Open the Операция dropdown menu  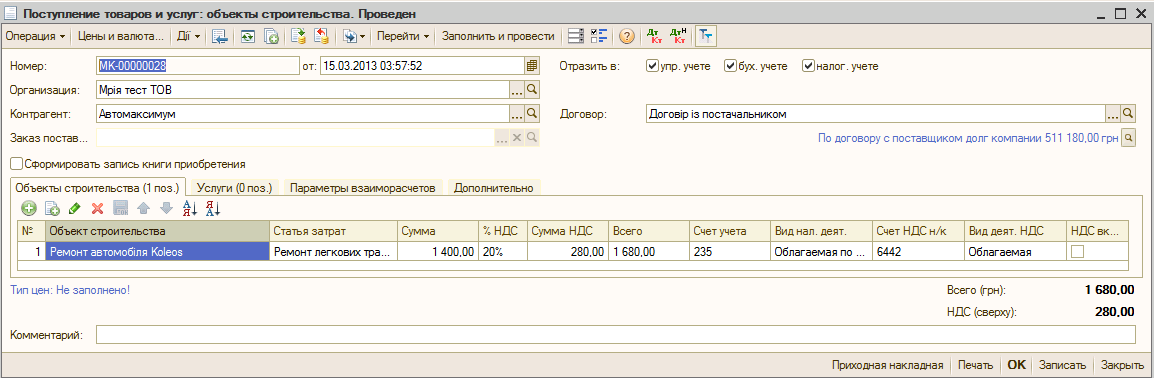(35, 35)
